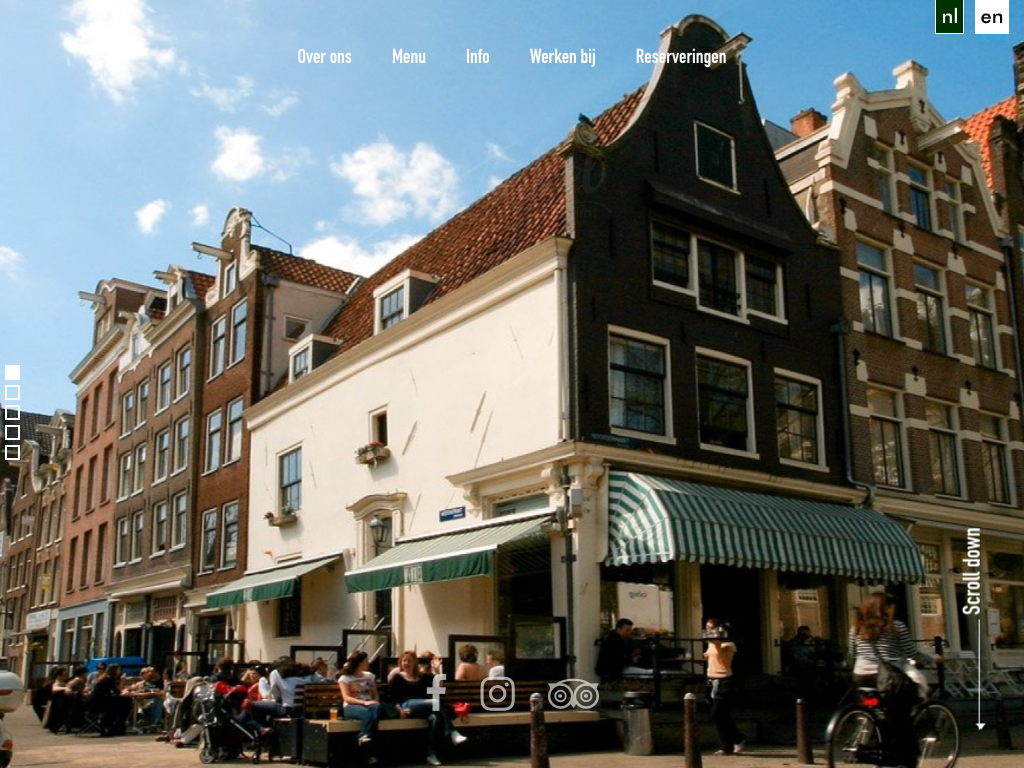Open the Facebook page icon
The width and height of the screenshot is (1024, 768).
[x=437, y=692]
